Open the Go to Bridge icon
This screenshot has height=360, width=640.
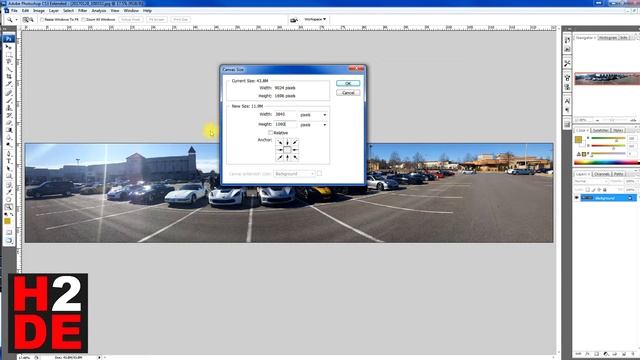[293, 20]
